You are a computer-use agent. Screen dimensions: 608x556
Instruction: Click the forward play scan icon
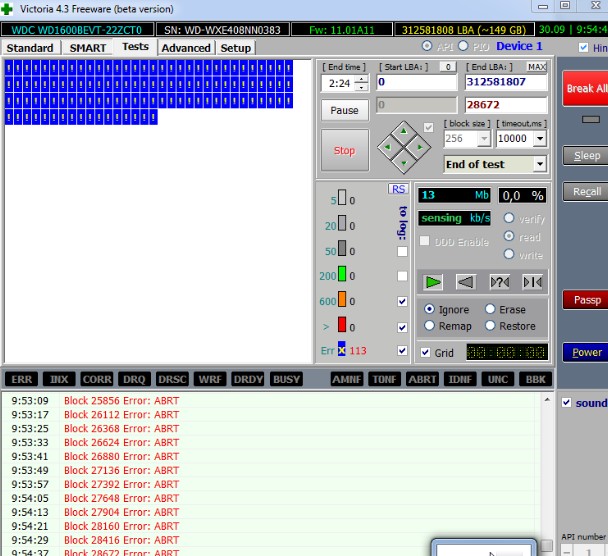[433, 282]
